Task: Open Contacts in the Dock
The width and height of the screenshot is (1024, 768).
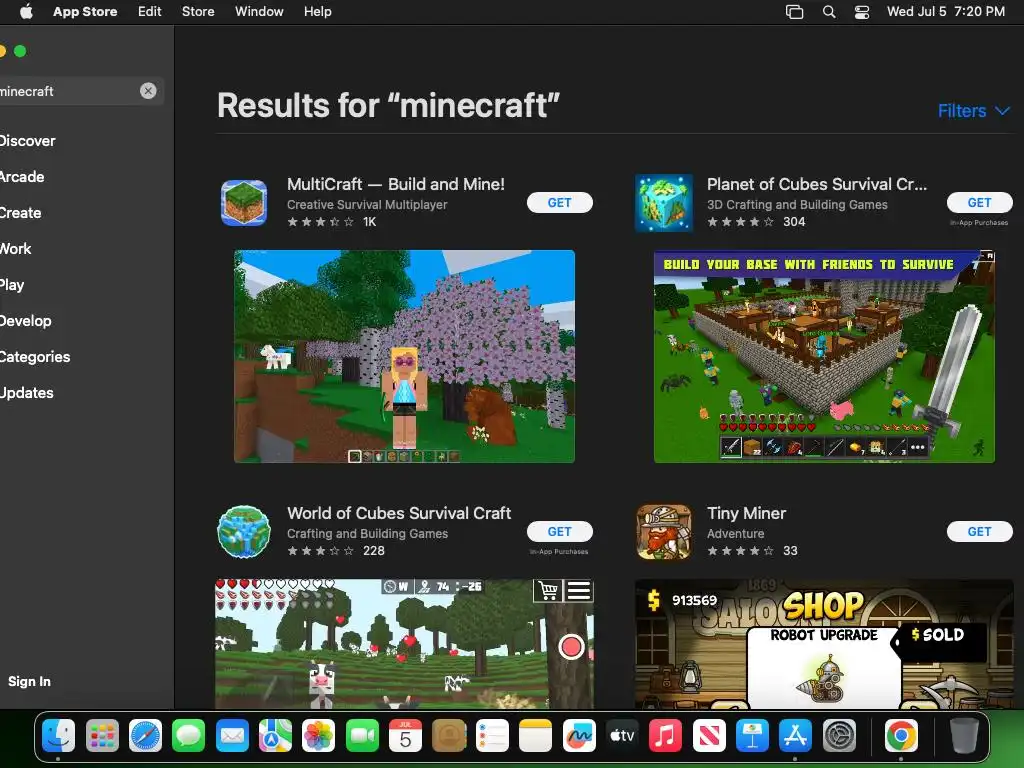Action: 449,737
